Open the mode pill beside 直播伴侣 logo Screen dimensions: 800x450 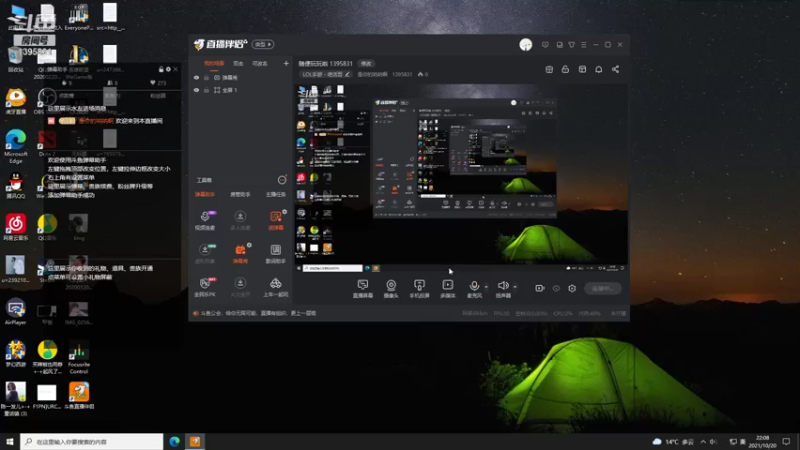263,44
